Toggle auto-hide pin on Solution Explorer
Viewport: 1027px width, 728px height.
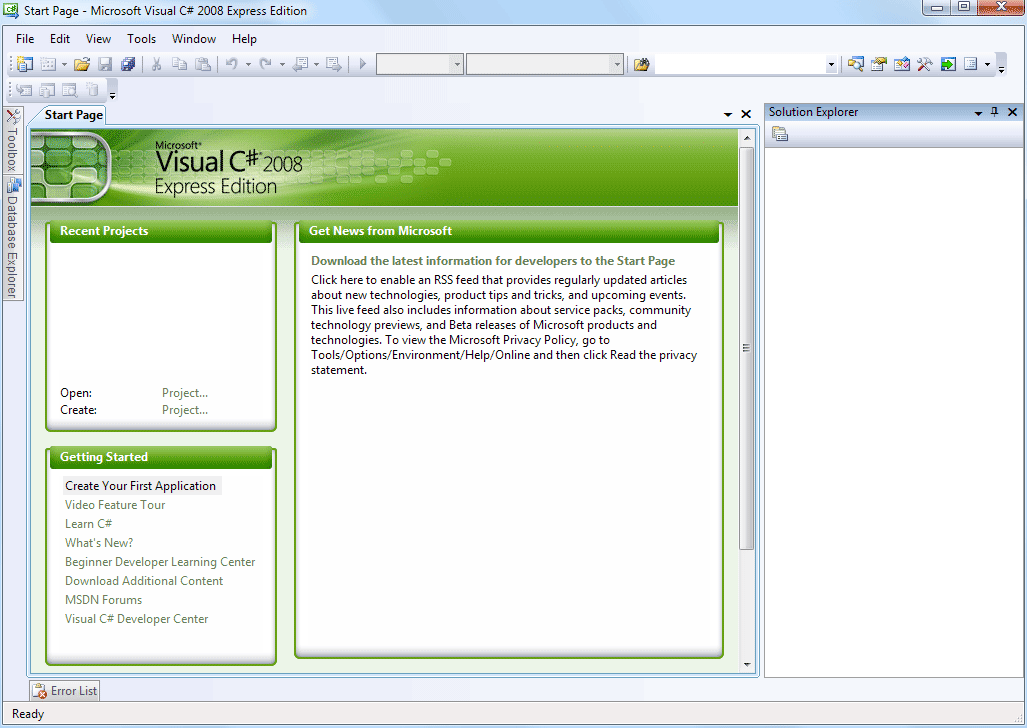994,112
